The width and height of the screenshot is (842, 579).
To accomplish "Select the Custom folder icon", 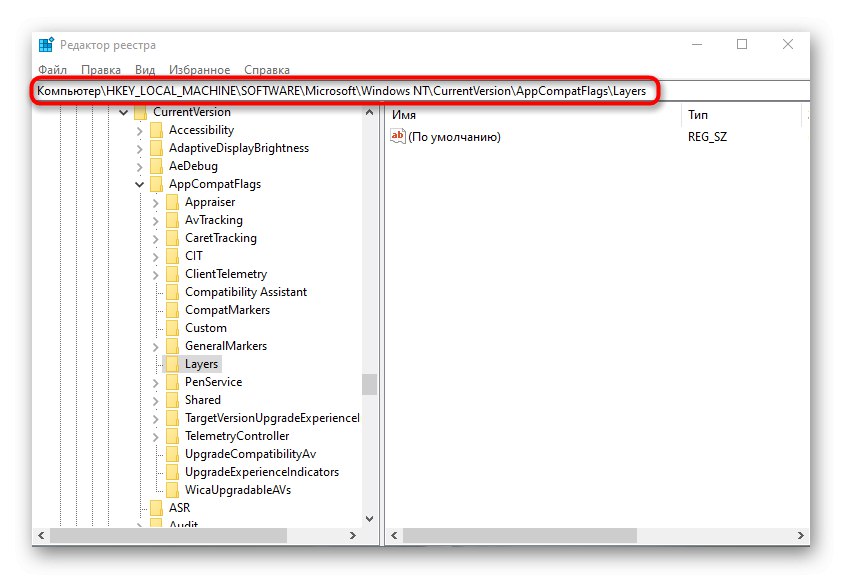I will 172,328.
